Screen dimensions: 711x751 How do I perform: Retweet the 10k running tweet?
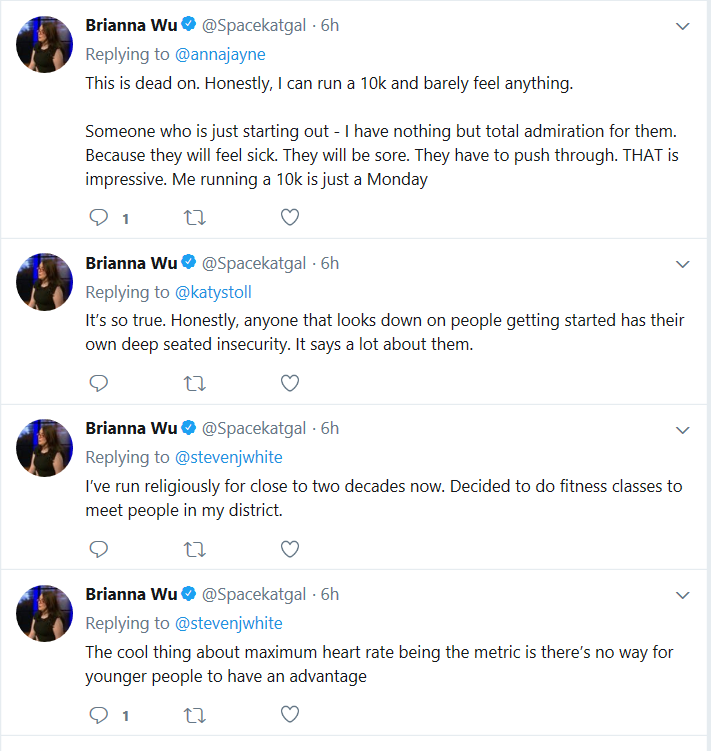coord(195,218)
